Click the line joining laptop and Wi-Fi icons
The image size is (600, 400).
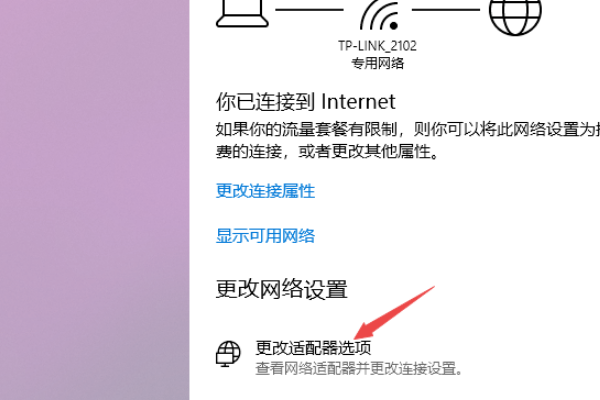point(309,10)
